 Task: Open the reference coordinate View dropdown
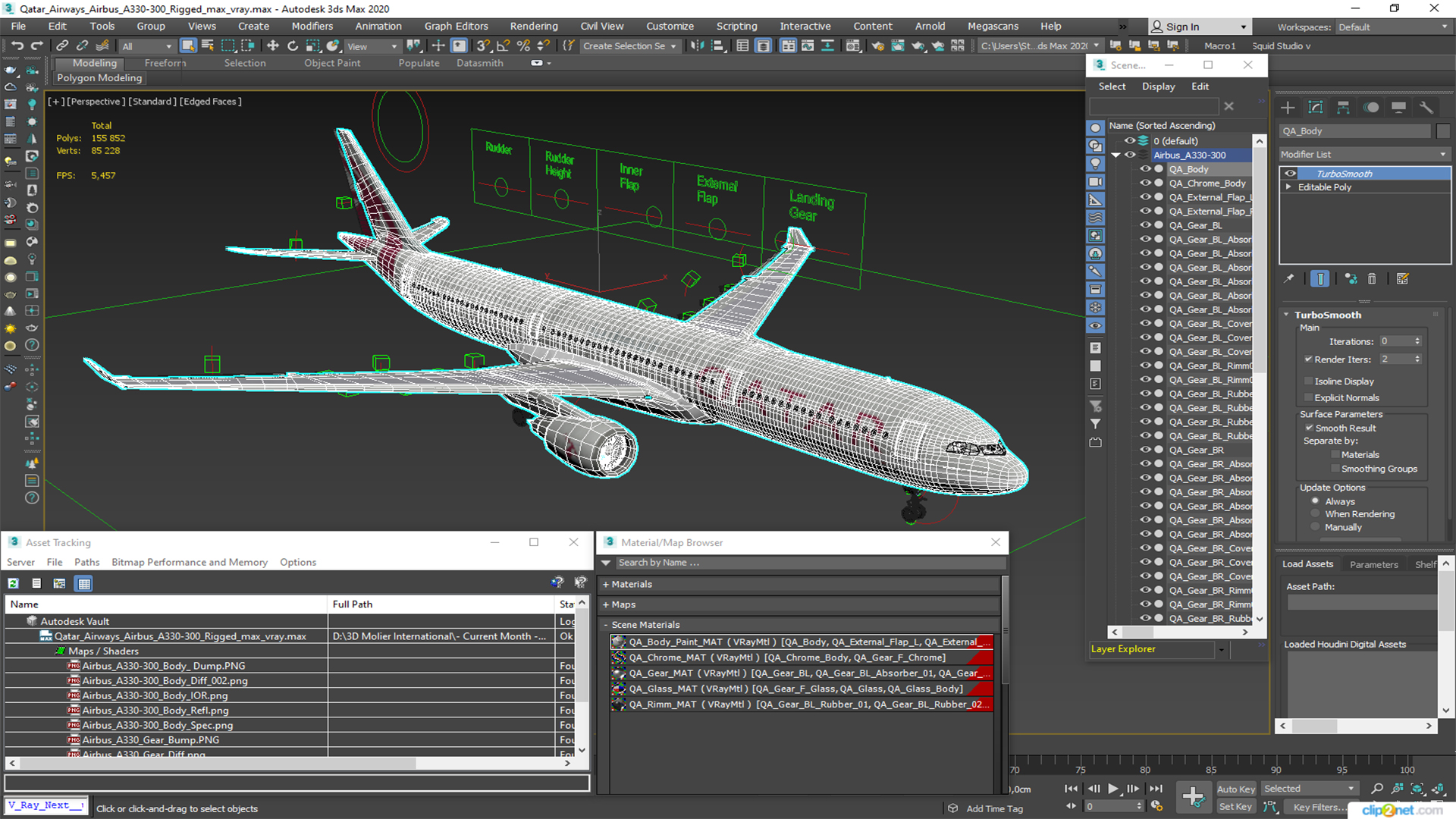(372, 46)
